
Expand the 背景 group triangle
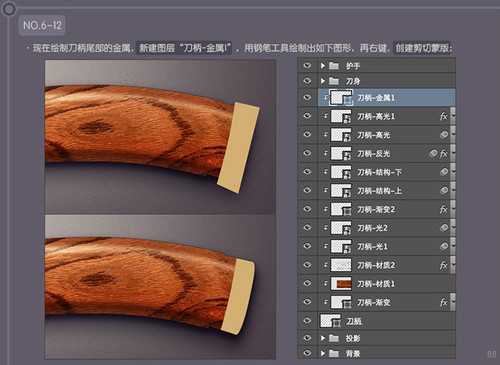tap(323, 353)
